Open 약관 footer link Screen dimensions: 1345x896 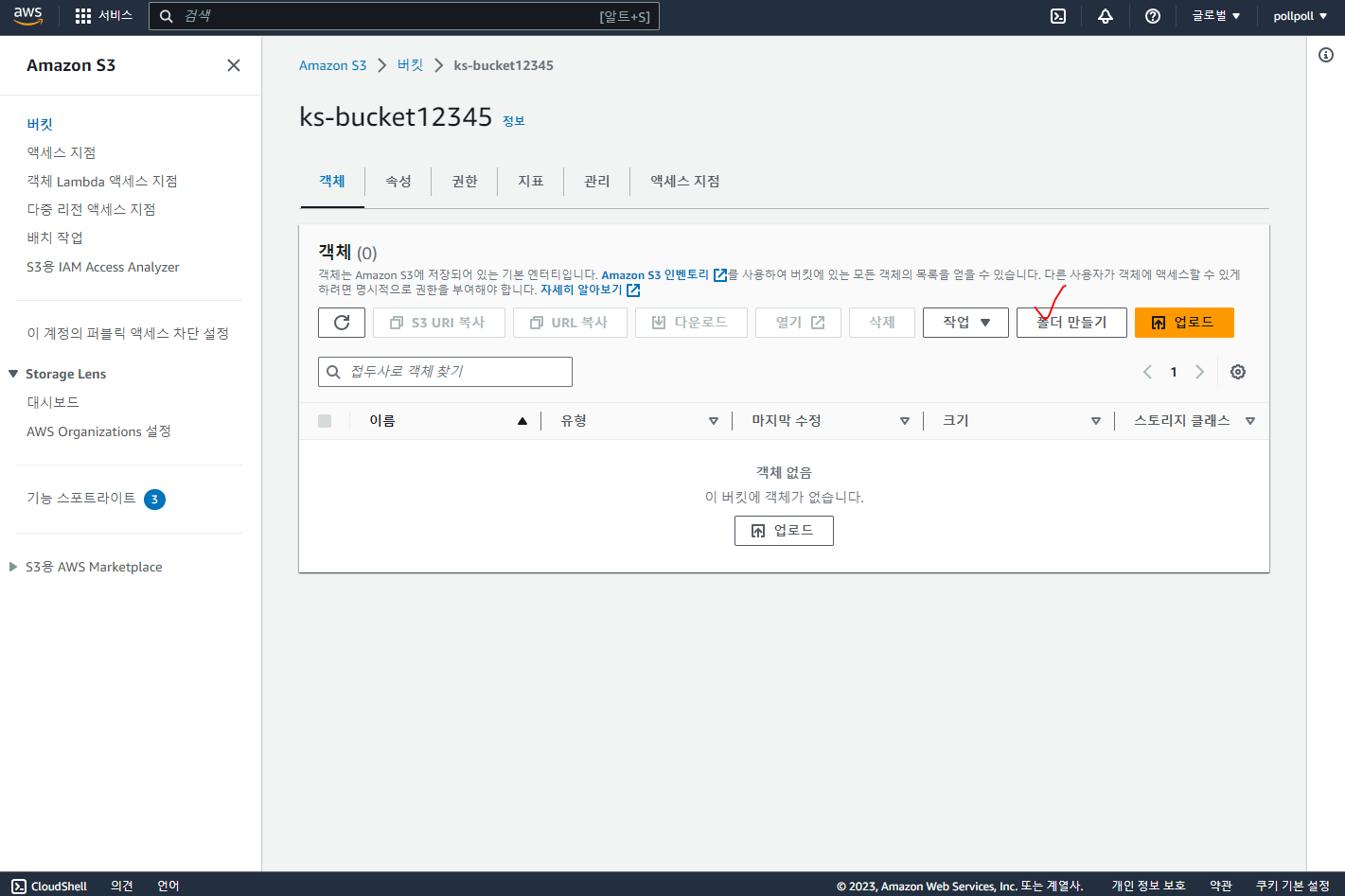point(1221,886)
